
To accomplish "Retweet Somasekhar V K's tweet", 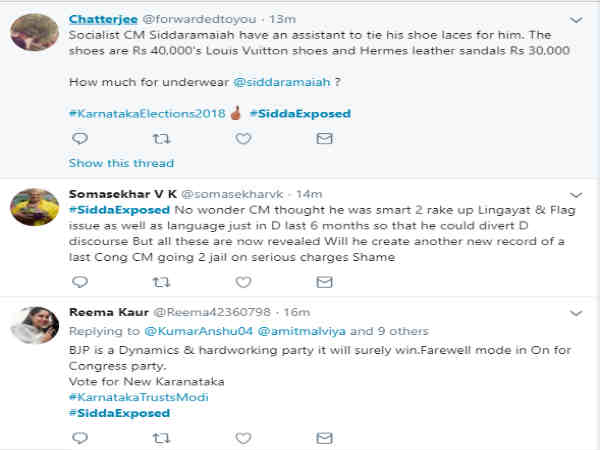I will coord(160,281).
